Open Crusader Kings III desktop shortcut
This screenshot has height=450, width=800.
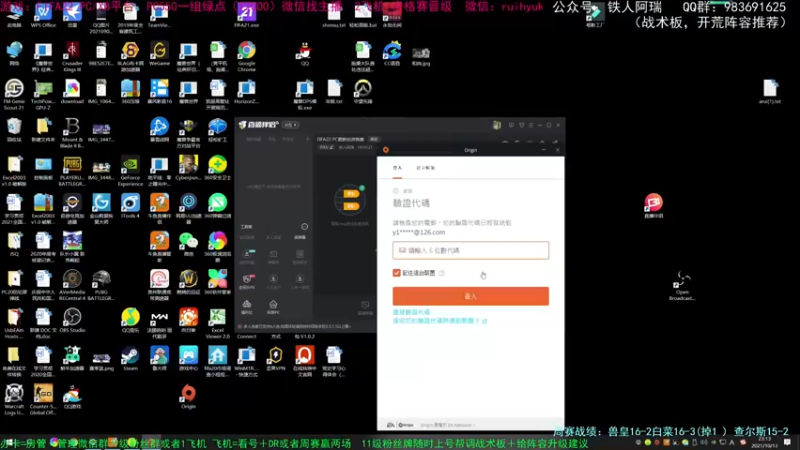pyautogui.click(x=72, y=56)
